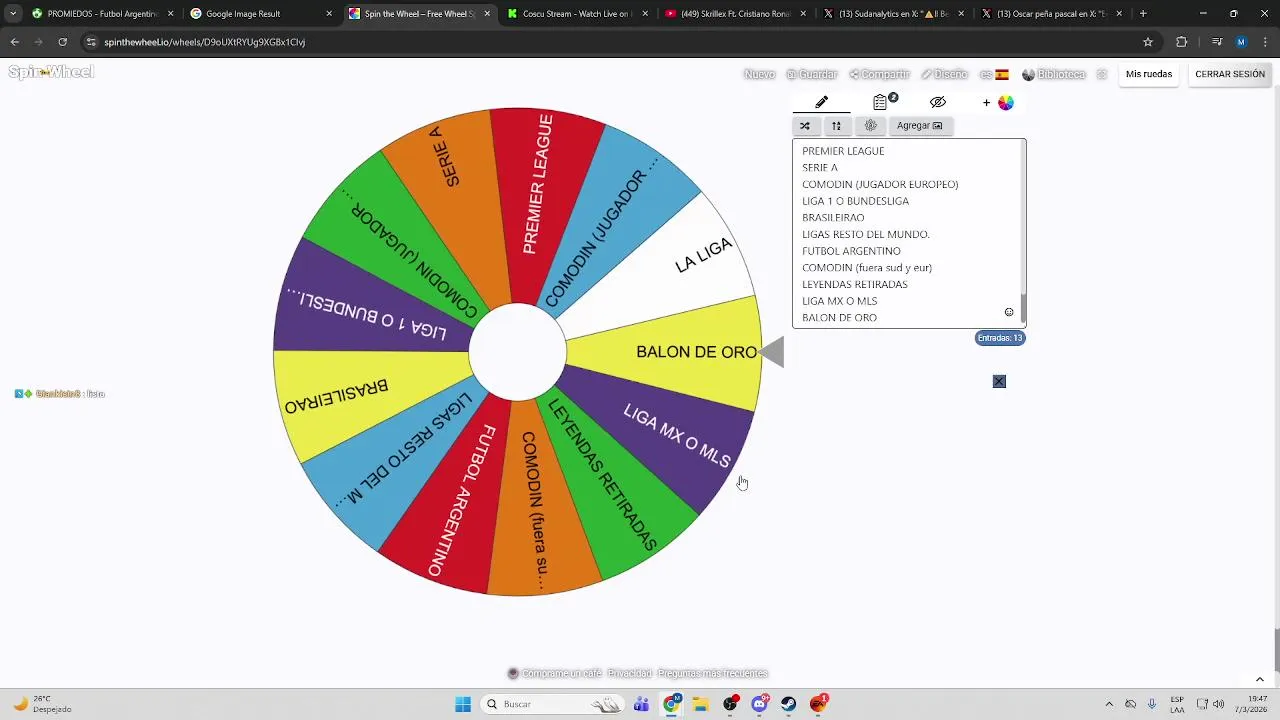Click the PREMIER LEAGUE entry in list
The image size is (1280, 720).
[843, 151]
